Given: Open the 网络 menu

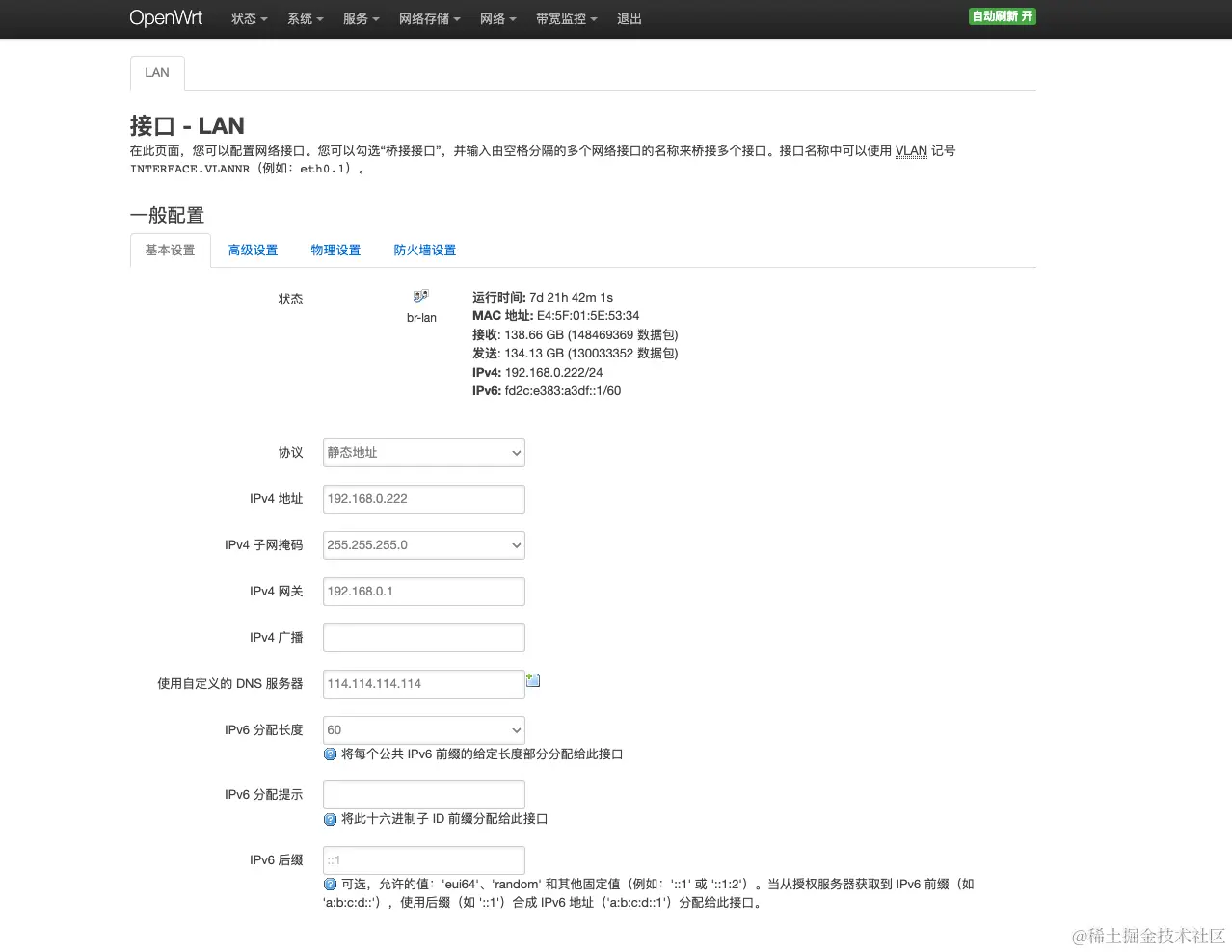Looking at the screenshot, I should [497, 18].
